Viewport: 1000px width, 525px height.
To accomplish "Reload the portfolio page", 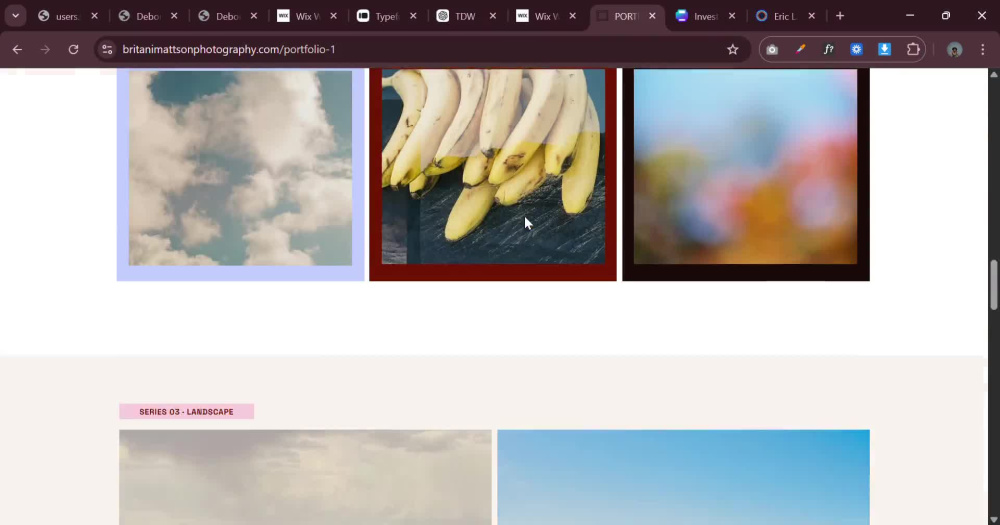I will (x=73, y=49).
